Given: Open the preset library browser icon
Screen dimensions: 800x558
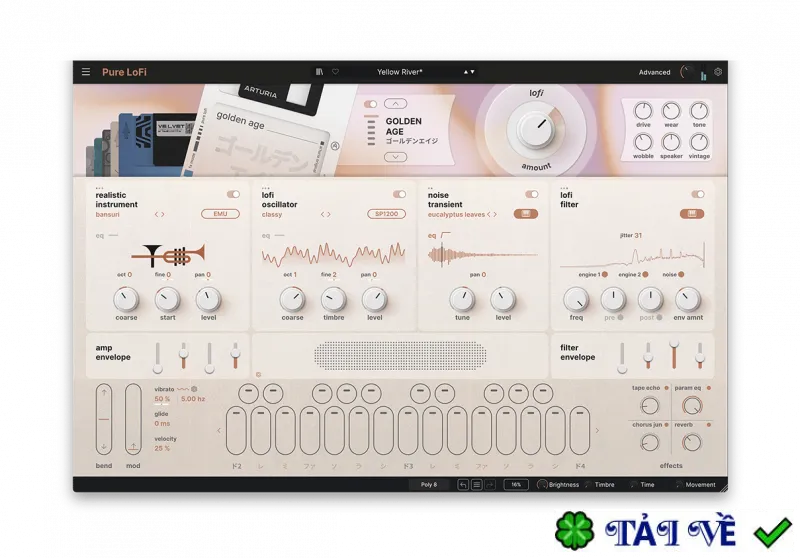Looking at the screenshot, I should pyautogui.click(x=319, y=72).
